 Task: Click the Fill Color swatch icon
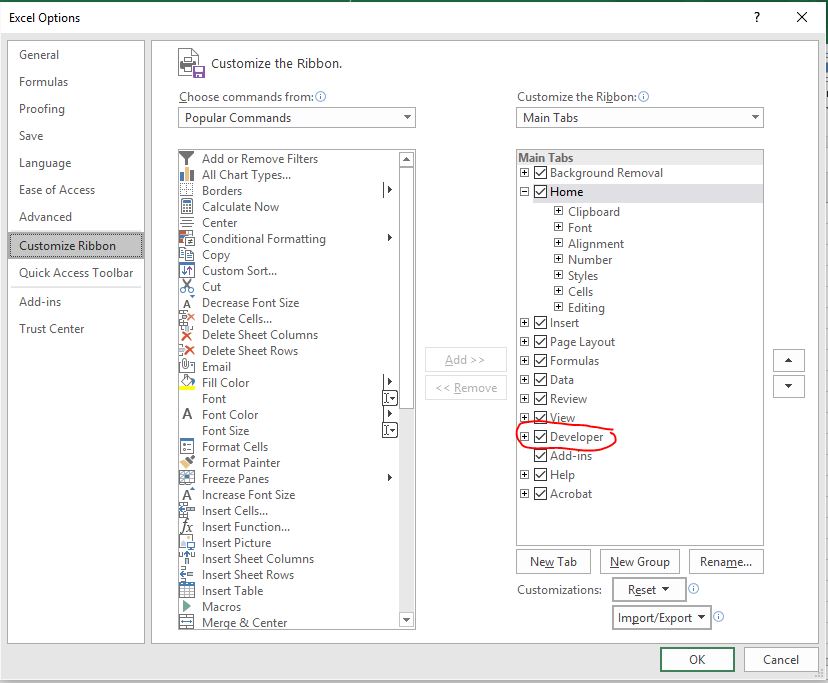pyautogui.click(x=188, y=382)
